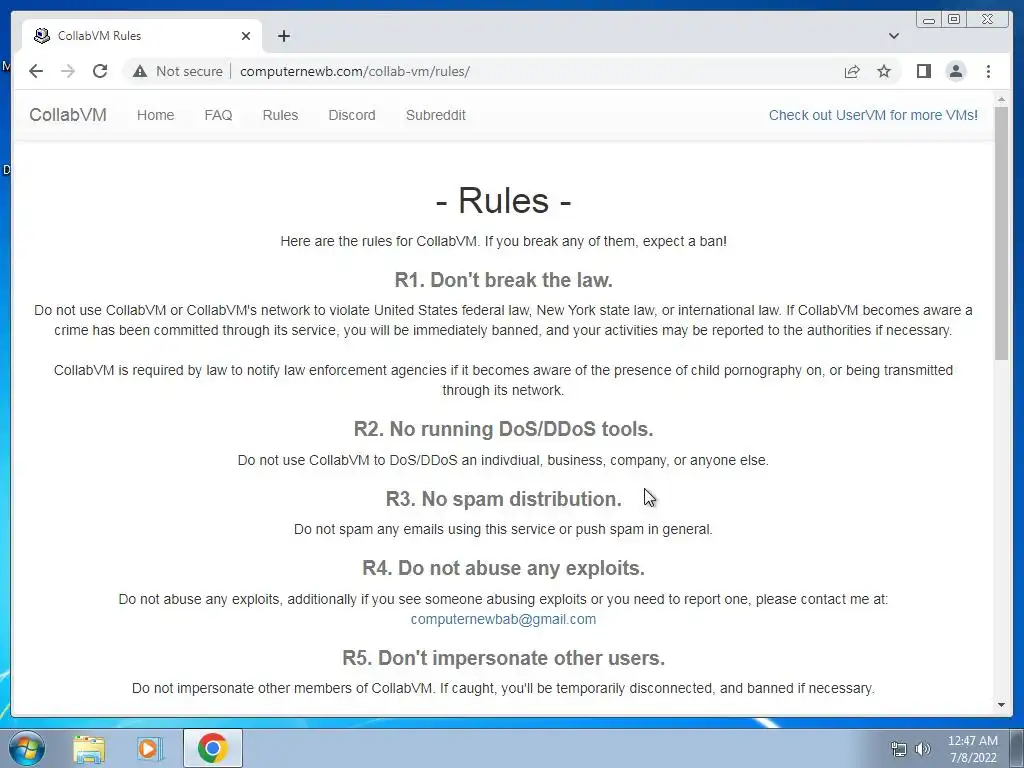
Task: Click the 'Do not spam any emails' sentence
Action: pos(504,529)
